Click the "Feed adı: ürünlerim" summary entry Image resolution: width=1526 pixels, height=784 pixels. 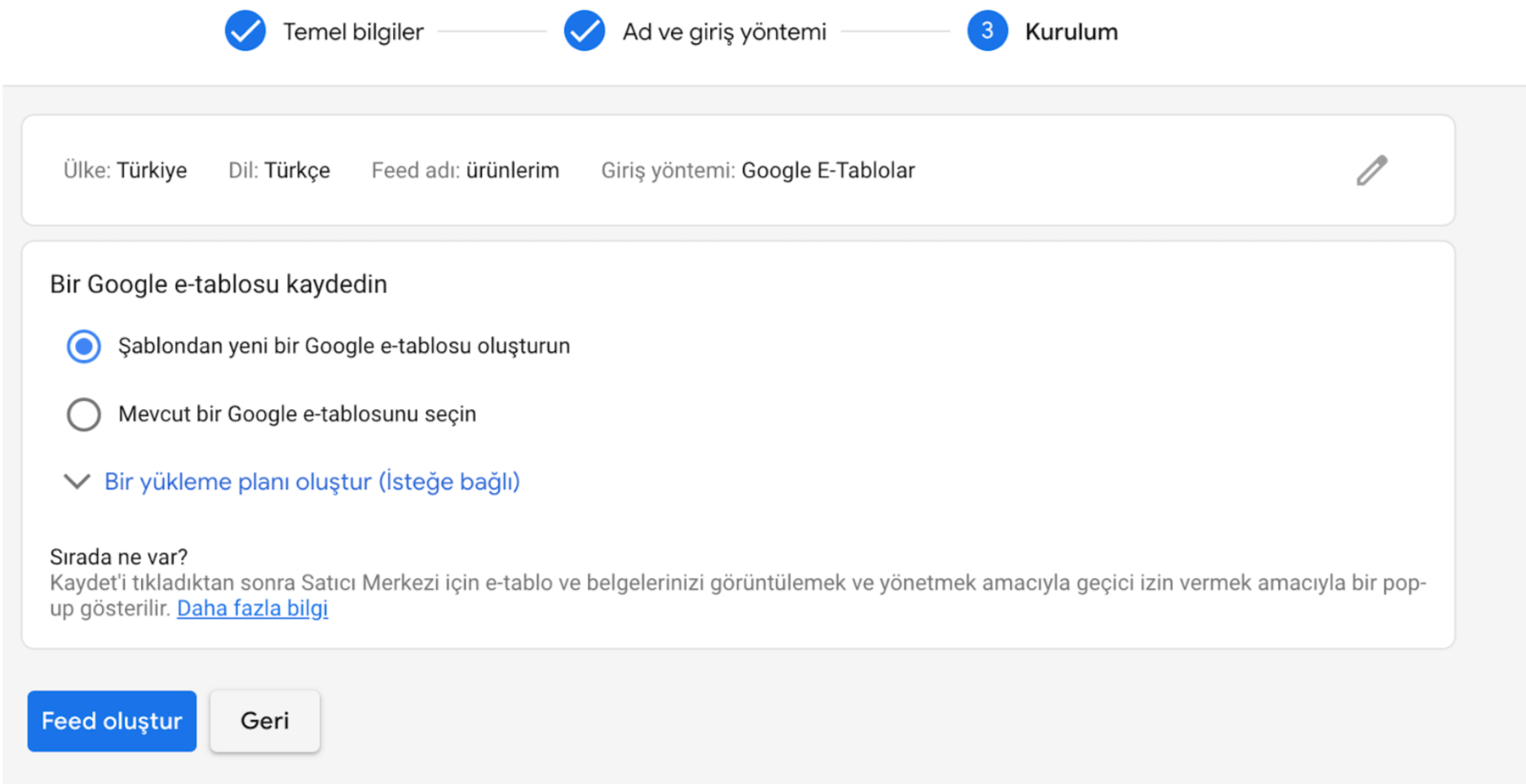click(465, 170)
